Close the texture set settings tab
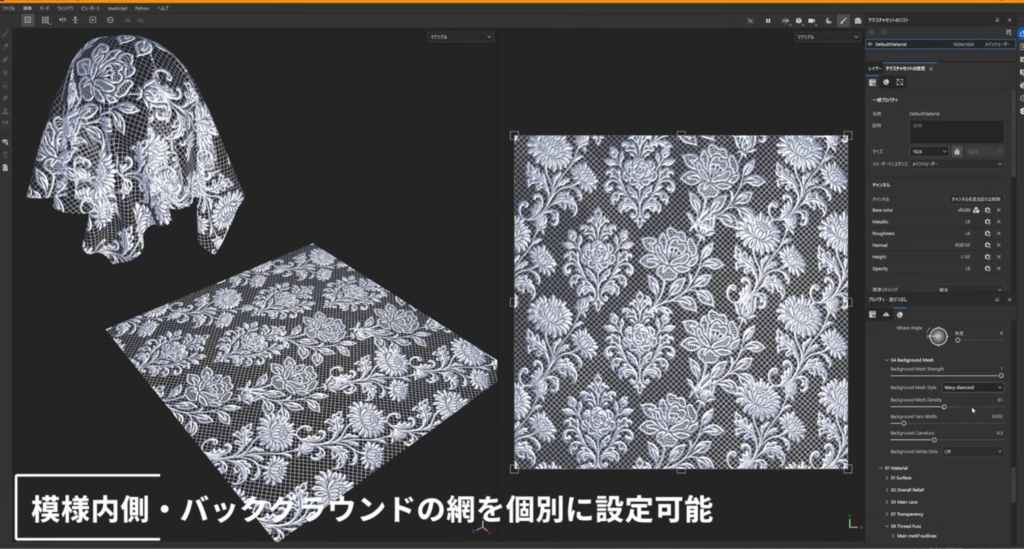1024x549 pixels. (x=931, y=69)
